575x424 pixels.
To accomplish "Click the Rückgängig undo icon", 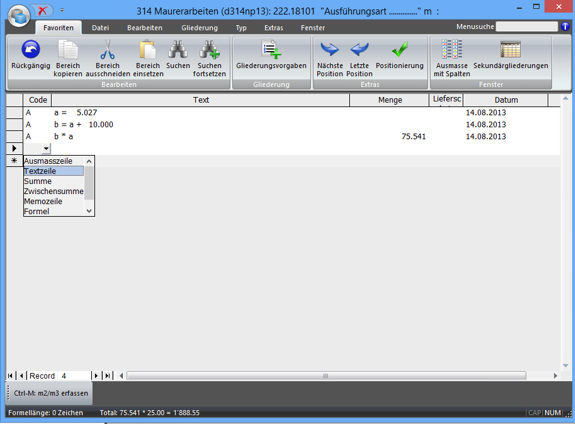I will click(31, 50).
